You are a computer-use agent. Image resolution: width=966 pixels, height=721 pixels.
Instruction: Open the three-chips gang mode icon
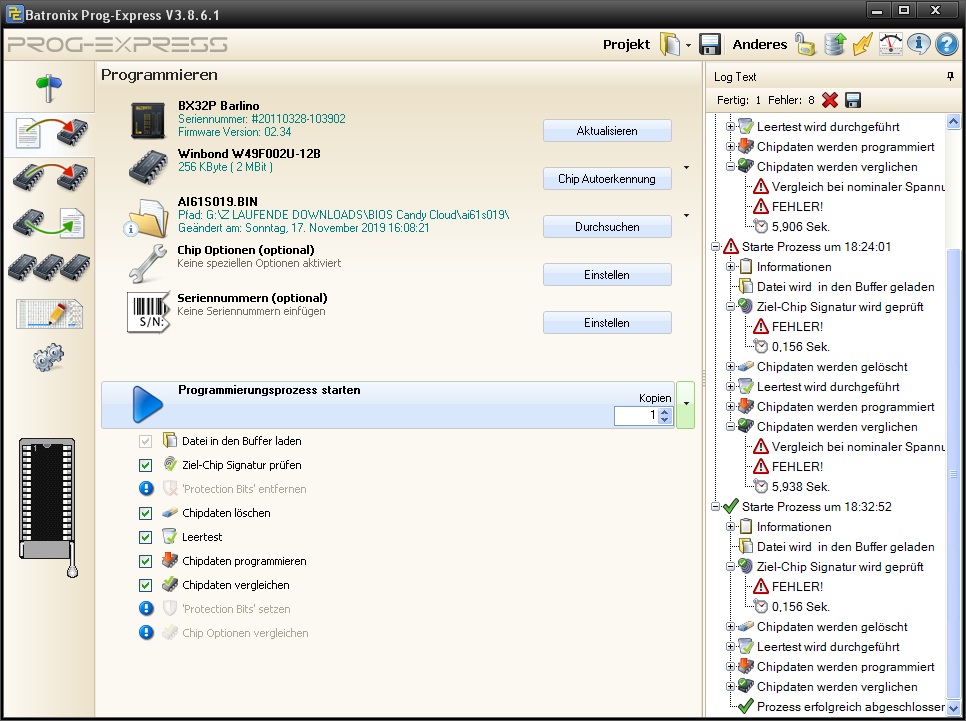[49, 267]
